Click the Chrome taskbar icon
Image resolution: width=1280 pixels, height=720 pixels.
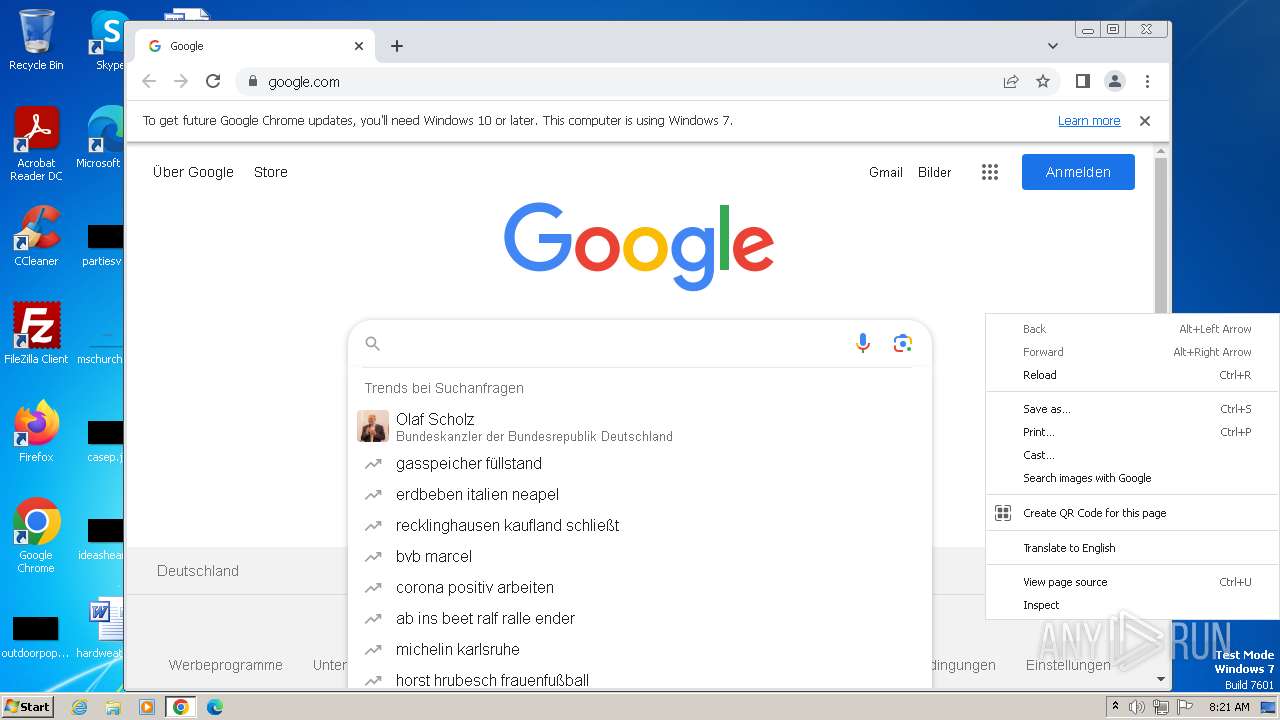click(180, 707)
